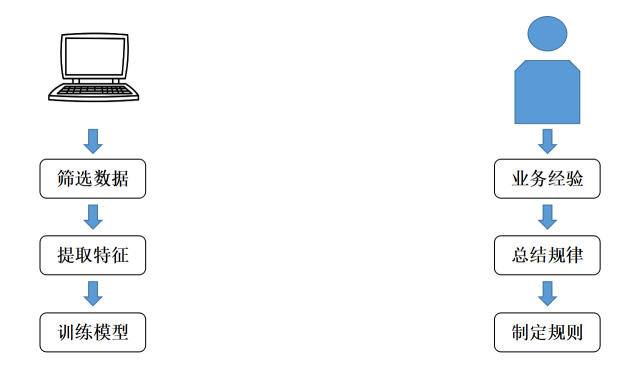The image size is (641, 380).
Task: Click the arrow directly below the person figure
Action: pos(547,141)
